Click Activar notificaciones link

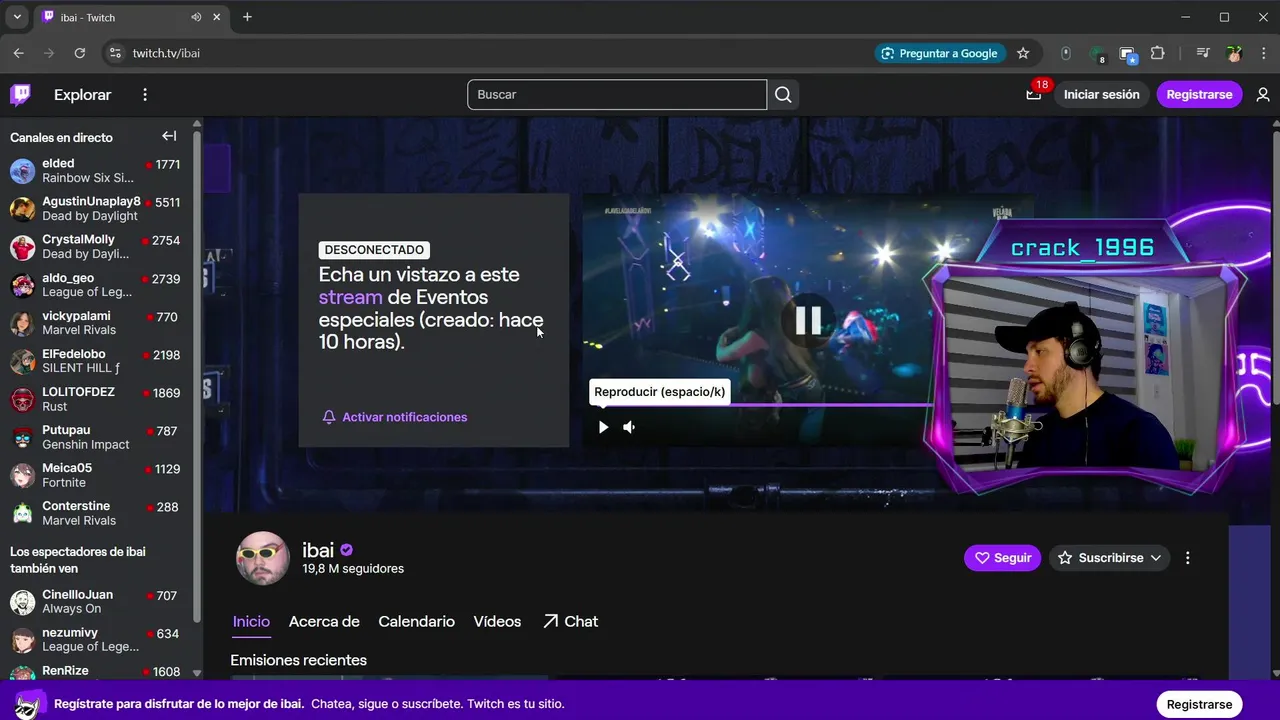[404, 417]
